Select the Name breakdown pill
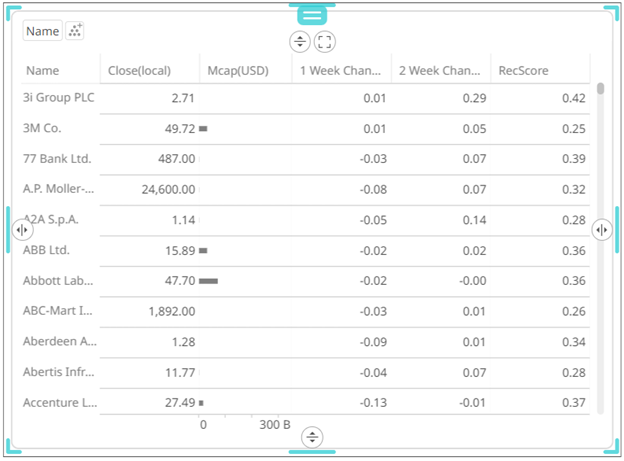The image size is (624, 461). click(x=43, y=31)
